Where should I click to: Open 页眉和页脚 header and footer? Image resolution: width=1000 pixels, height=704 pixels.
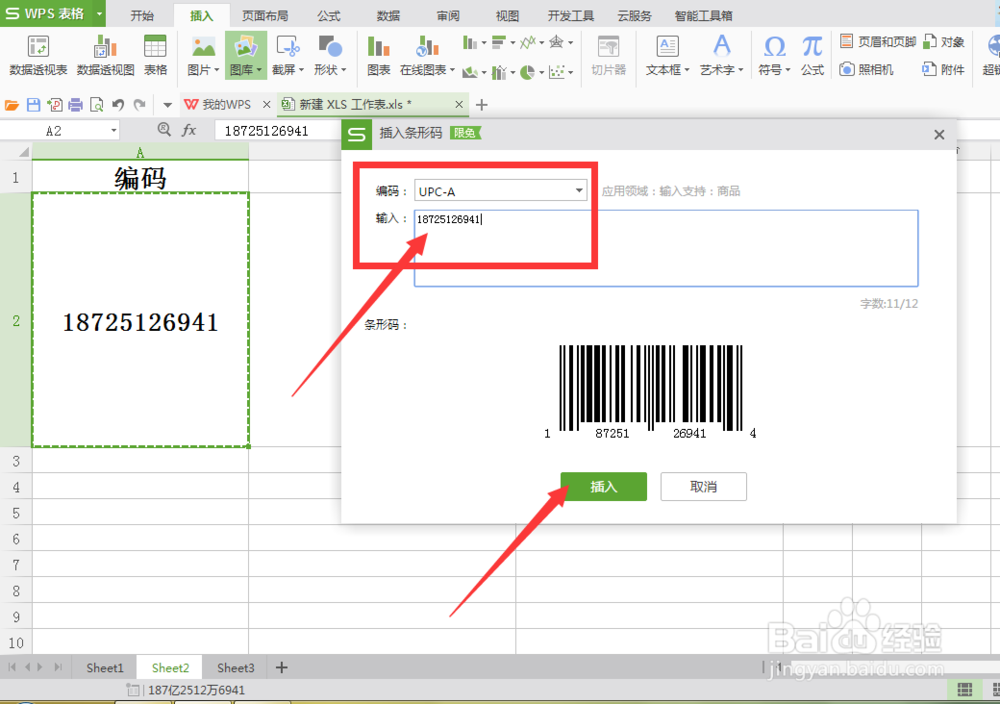(x=878, y=42)
